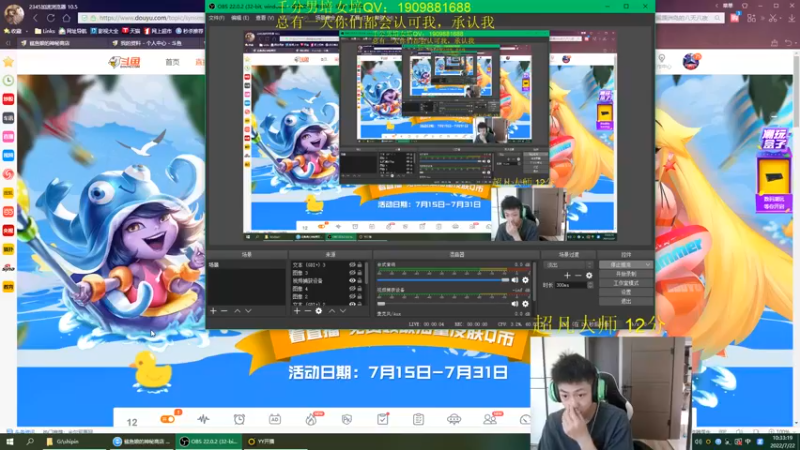The image size is (800, 450).
Task: Remove scene transition with minus icon
Action: click(578, 276)
